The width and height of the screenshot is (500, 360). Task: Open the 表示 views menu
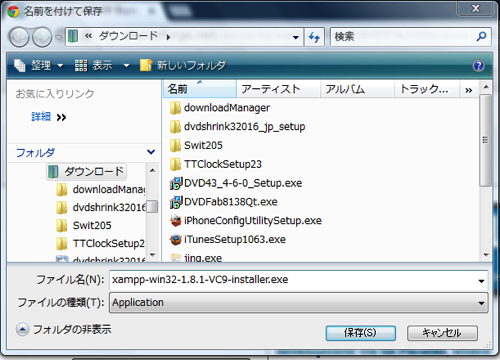point(94,65)
